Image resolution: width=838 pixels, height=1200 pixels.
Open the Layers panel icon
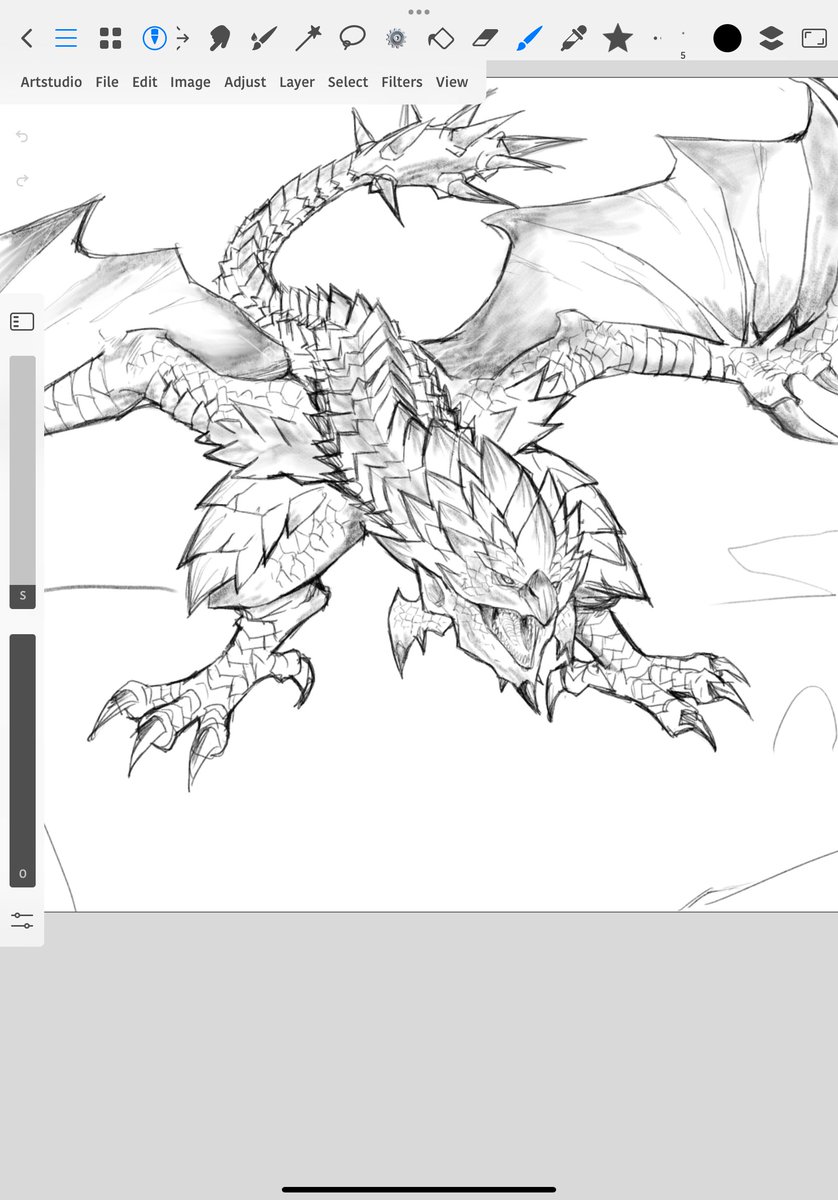[770, 39]
